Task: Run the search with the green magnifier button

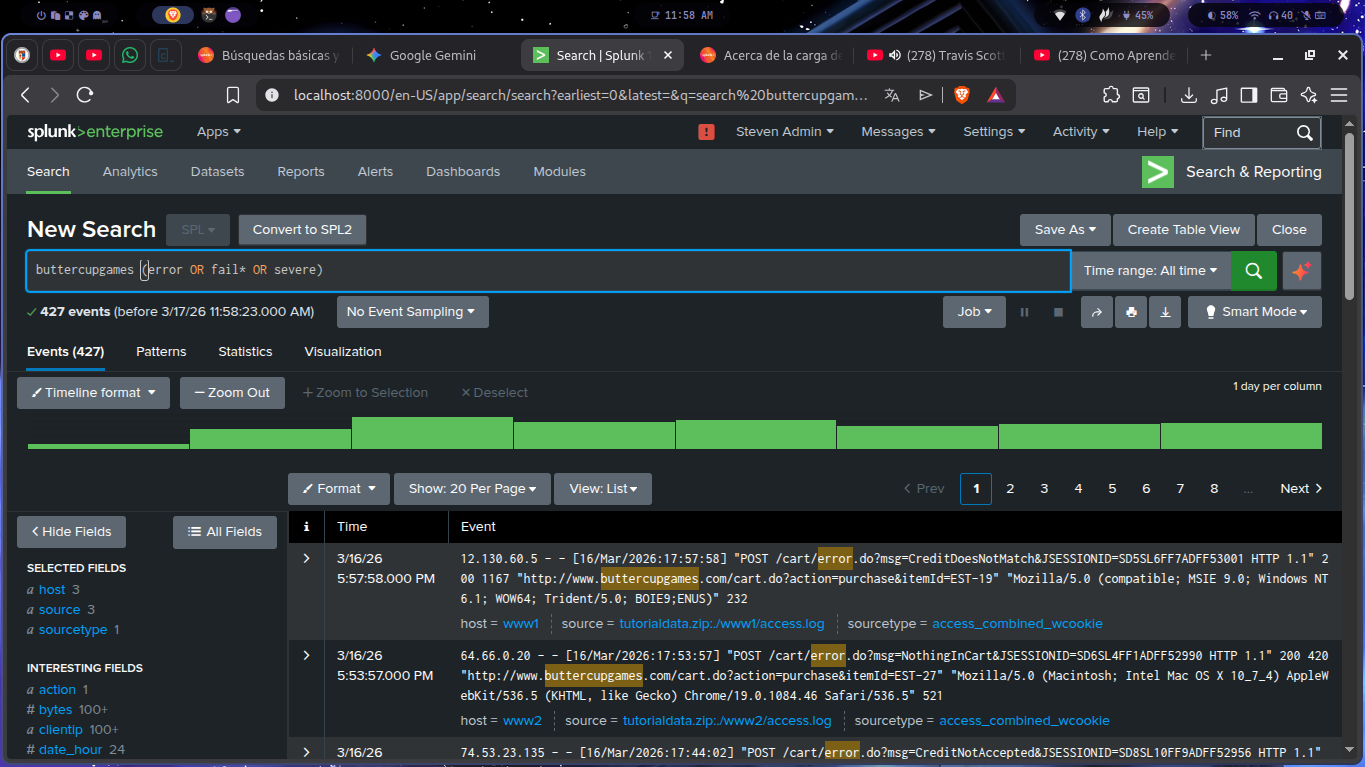Action: click(1253, 271)
